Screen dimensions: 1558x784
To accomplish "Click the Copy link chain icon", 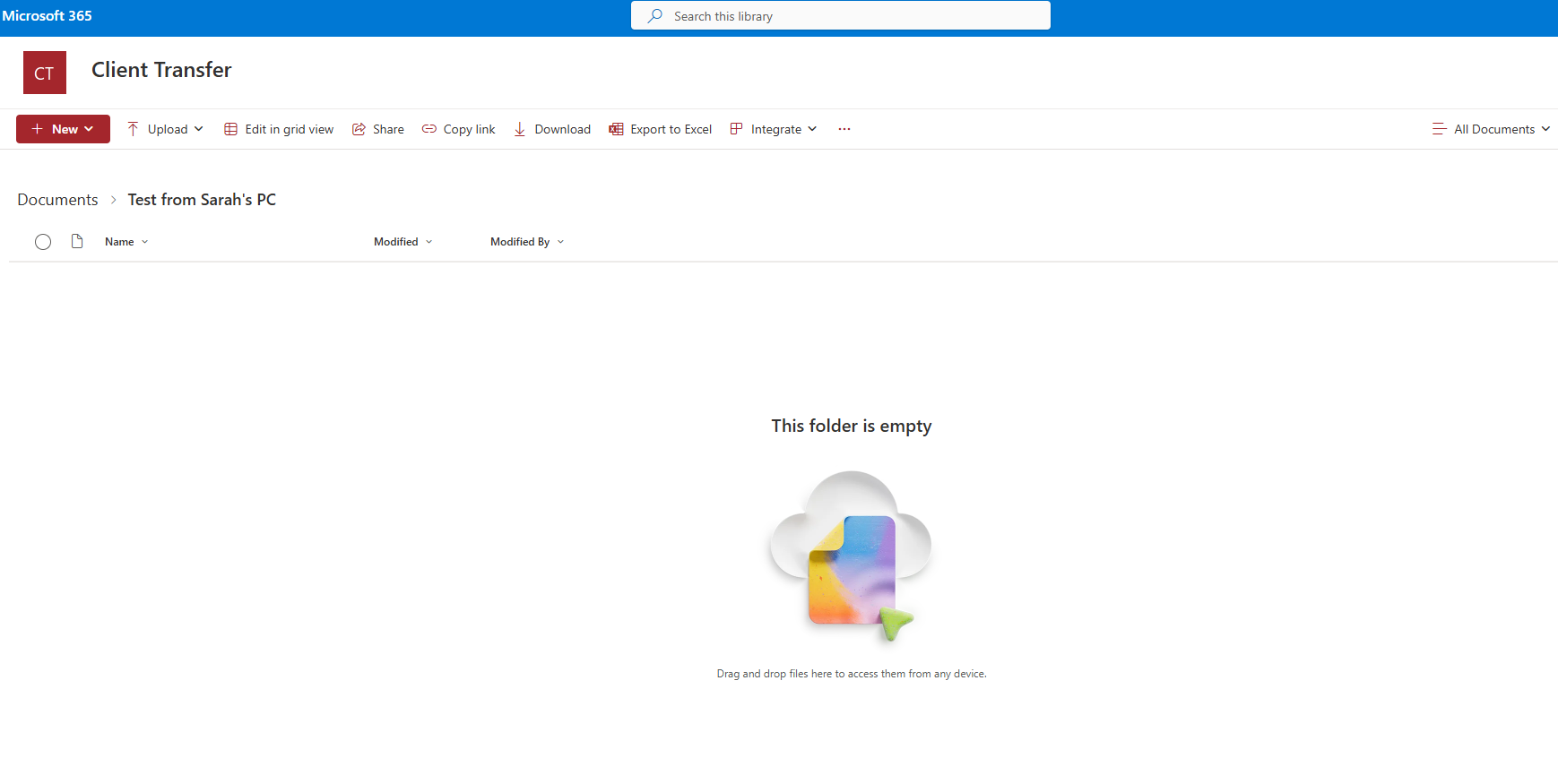I will click(429, 129).
